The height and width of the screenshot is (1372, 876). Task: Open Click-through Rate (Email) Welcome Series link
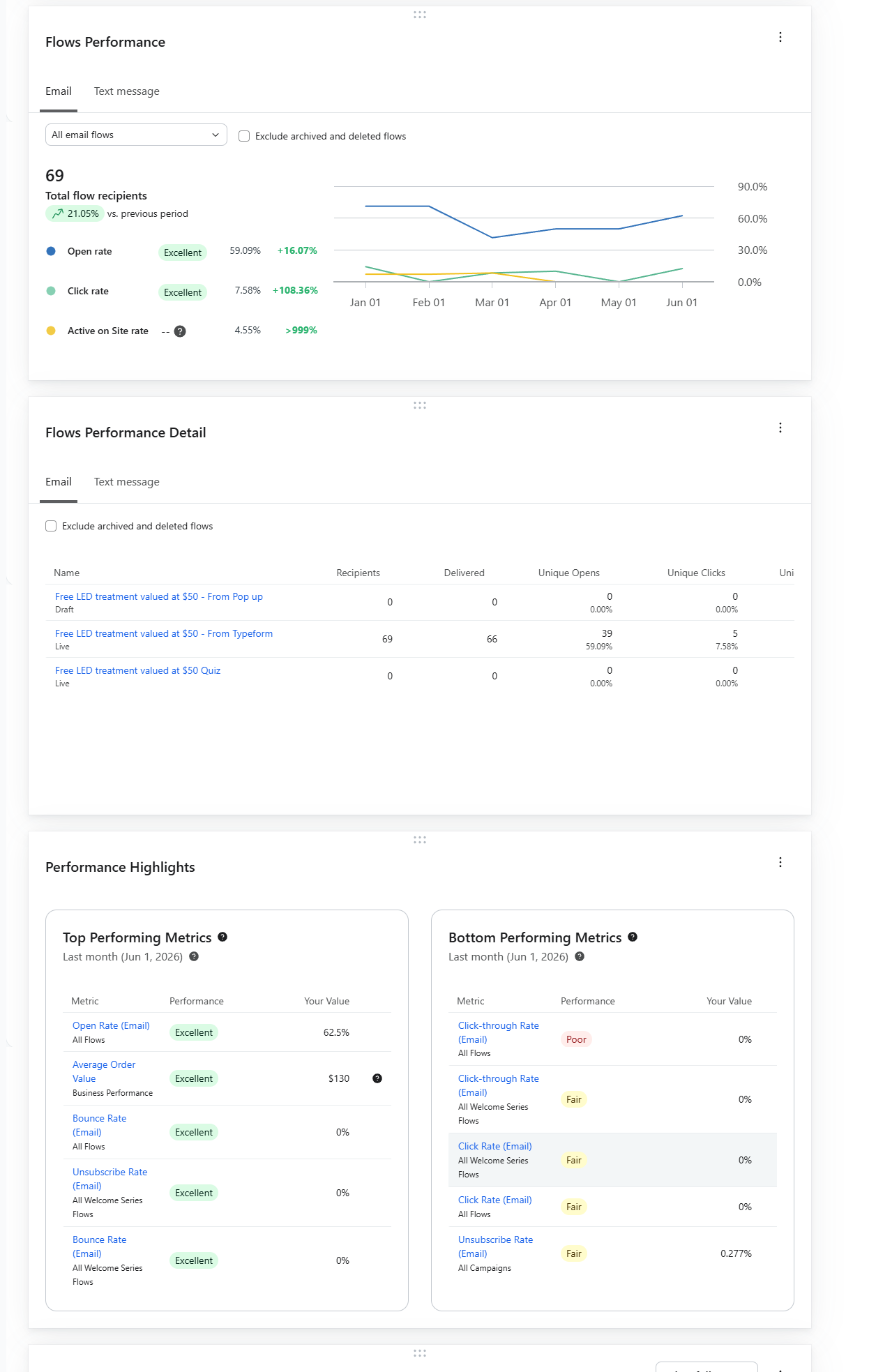tap(498, 1085)
